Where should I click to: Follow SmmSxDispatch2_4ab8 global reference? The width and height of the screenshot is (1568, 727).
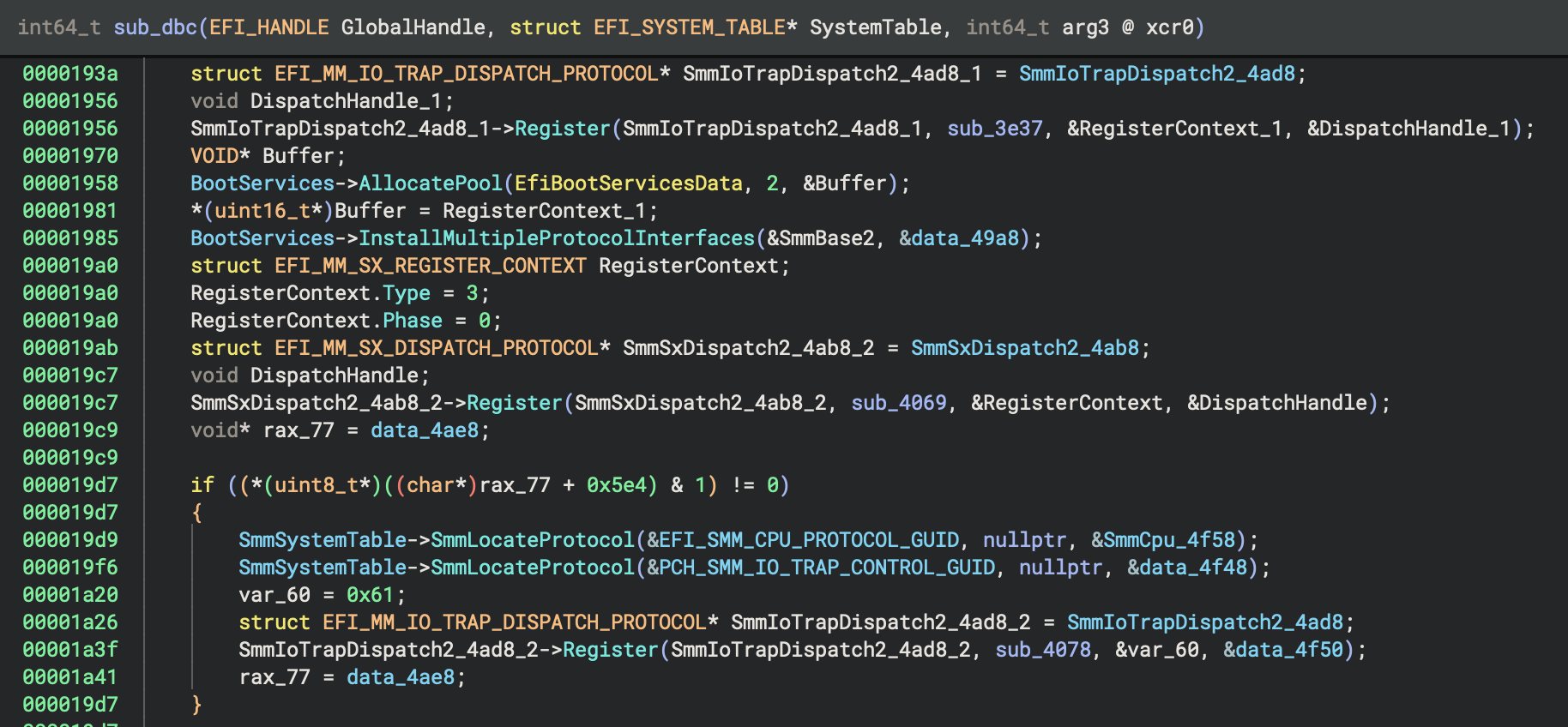click(1025, 348)
